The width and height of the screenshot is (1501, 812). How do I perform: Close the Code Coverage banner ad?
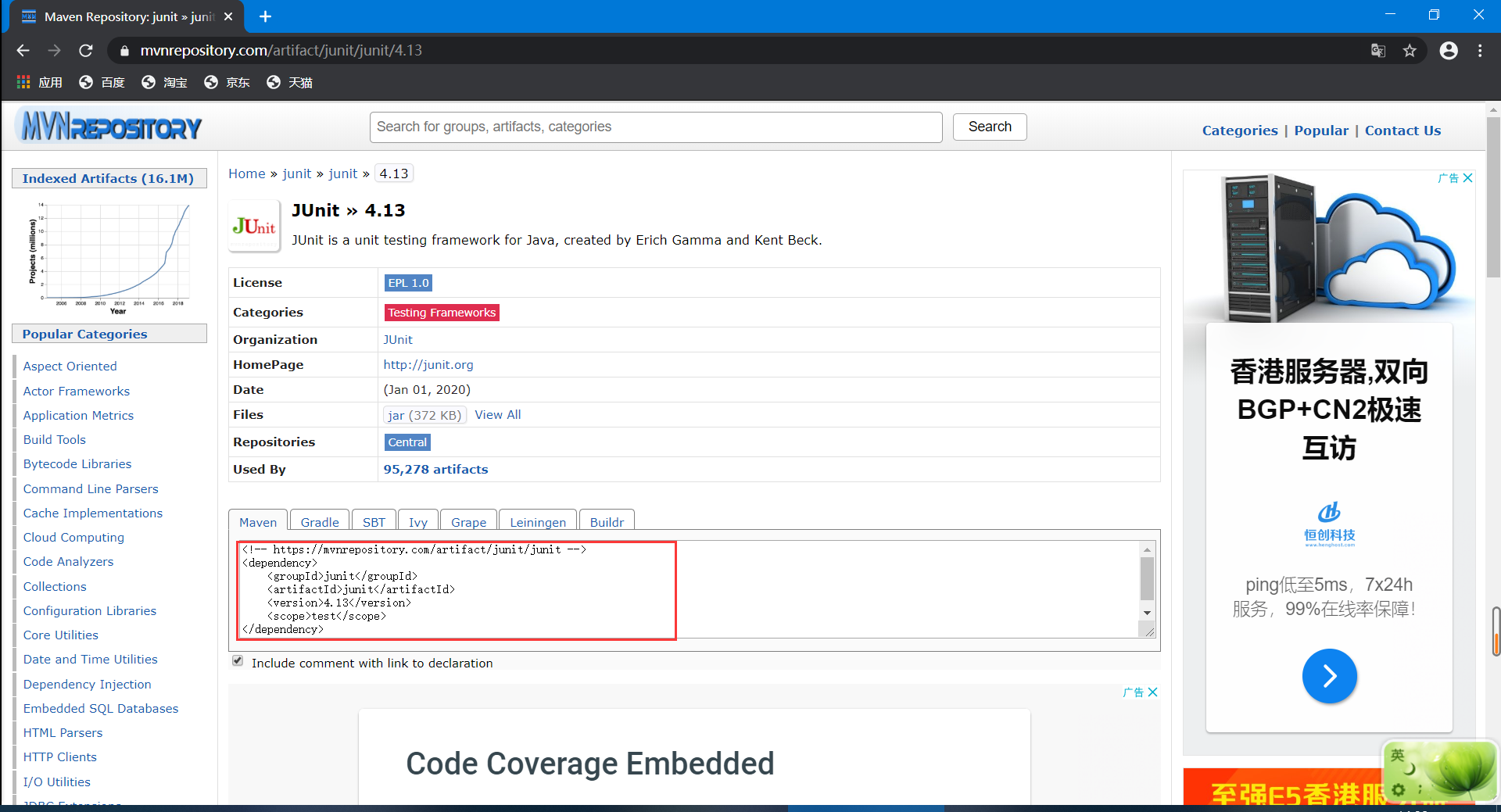[1152, 692]
